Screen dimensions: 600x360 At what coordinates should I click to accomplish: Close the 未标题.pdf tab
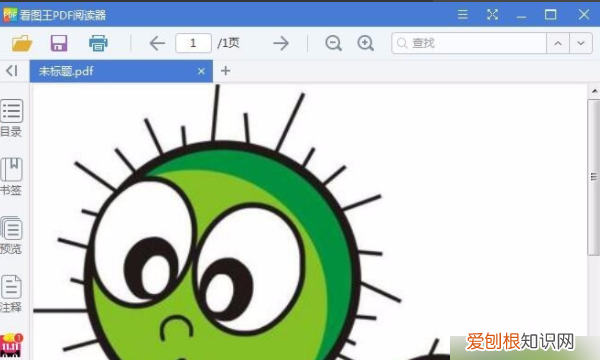[201, 71]
